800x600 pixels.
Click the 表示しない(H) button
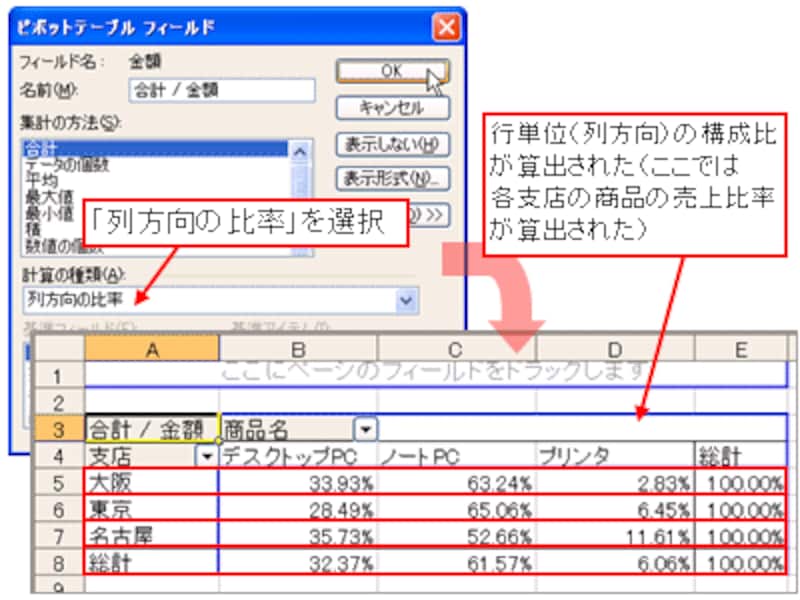point(392,145)
